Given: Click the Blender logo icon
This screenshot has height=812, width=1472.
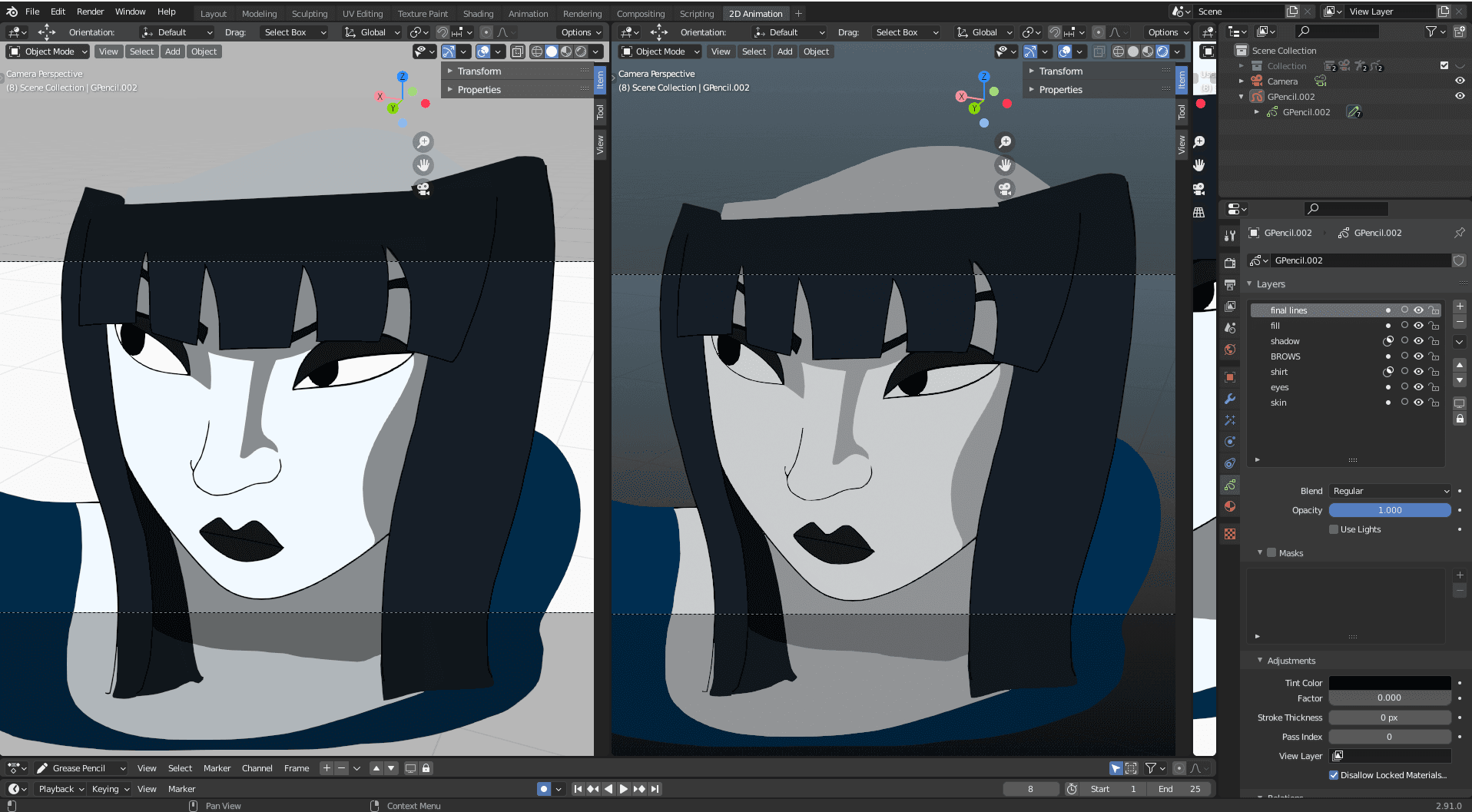Looking at the screenshot, I should click(x=12, y=12).
